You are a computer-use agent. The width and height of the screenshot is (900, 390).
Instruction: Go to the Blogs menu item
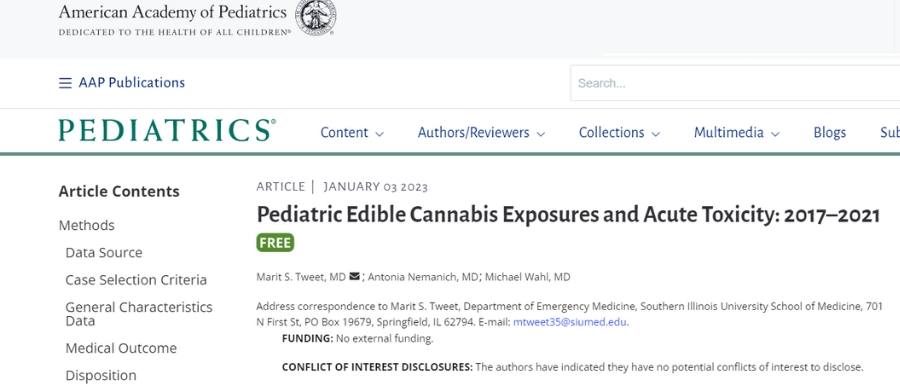pos(829,133)
